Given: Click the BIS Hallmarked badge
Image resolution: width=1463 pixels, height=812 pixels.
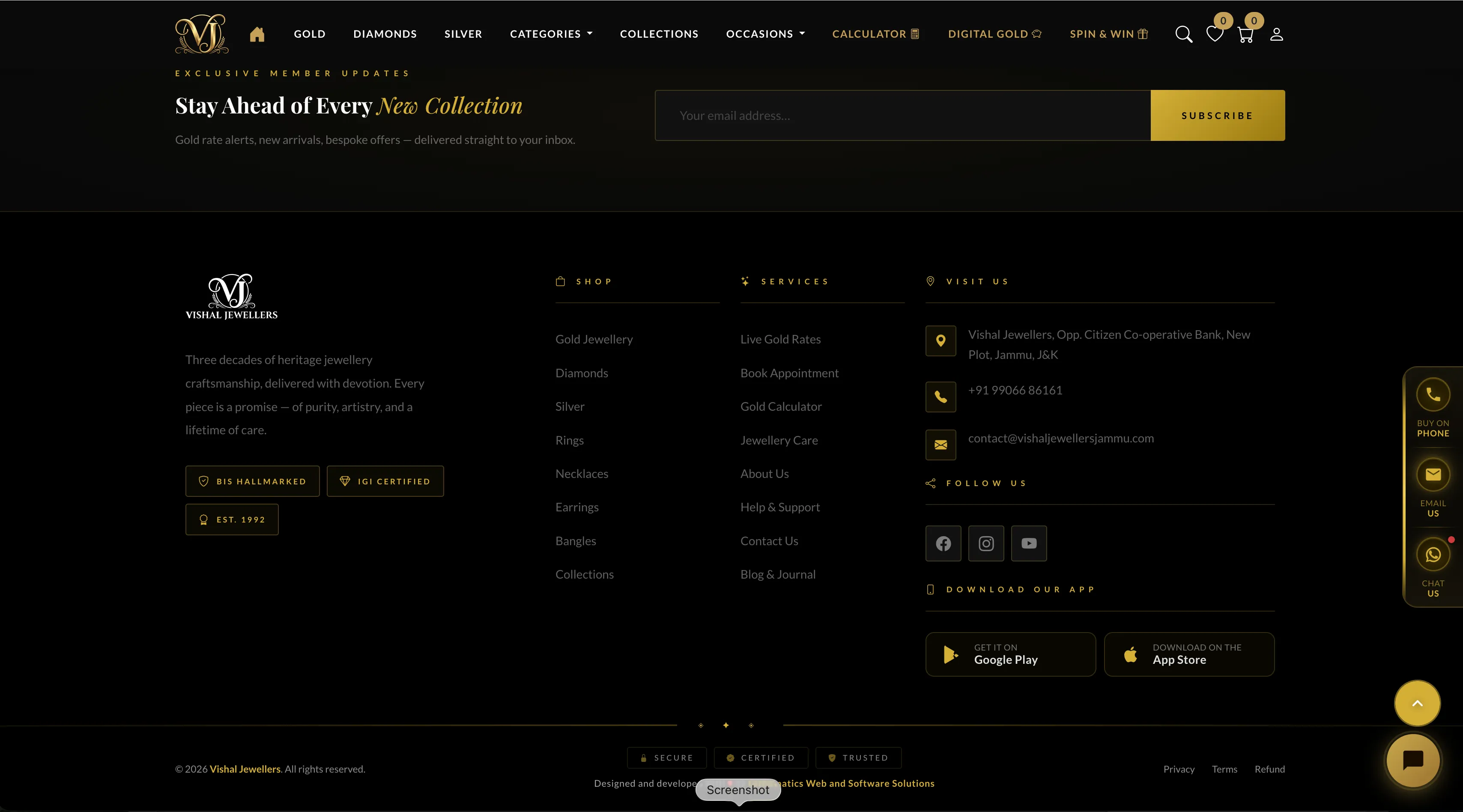Looking at the screenshot, I should point(252,481).
